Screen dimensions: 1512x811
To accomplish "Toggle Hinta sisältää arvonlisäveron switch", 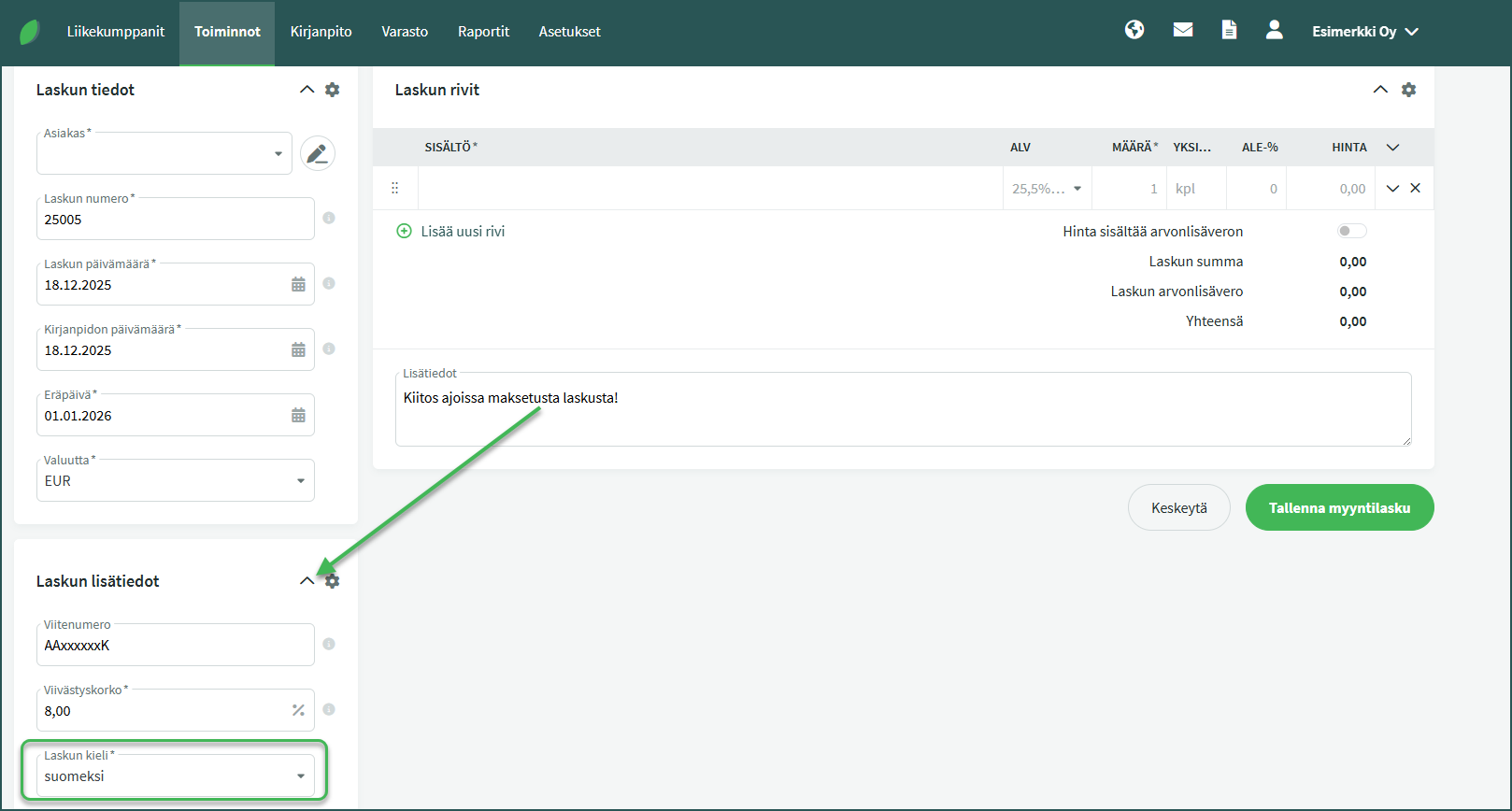I will tap(1351, 231).
